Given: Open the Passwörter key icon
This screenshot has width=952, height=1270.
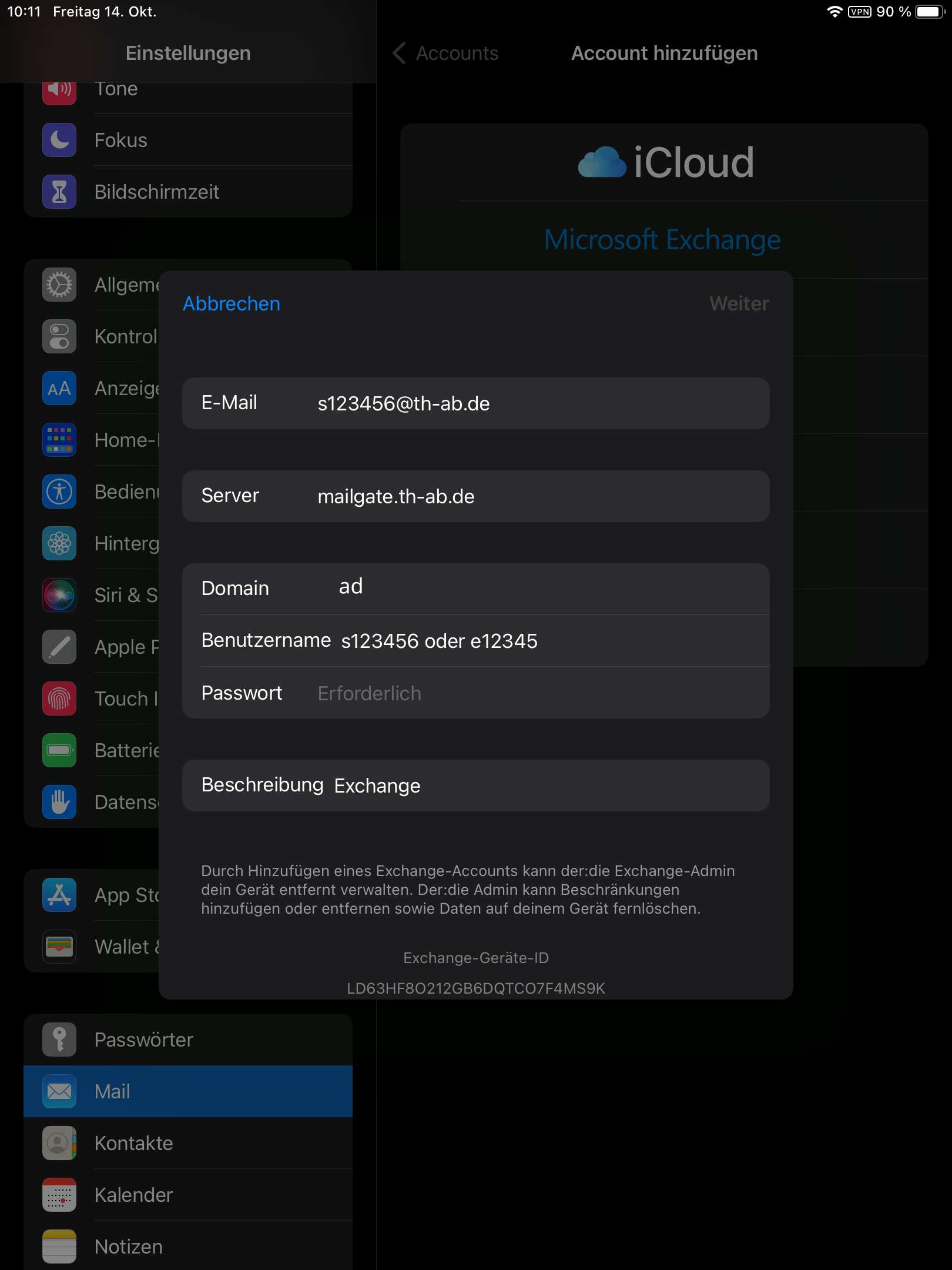Looking at the screenshot, I should 59,1040.
